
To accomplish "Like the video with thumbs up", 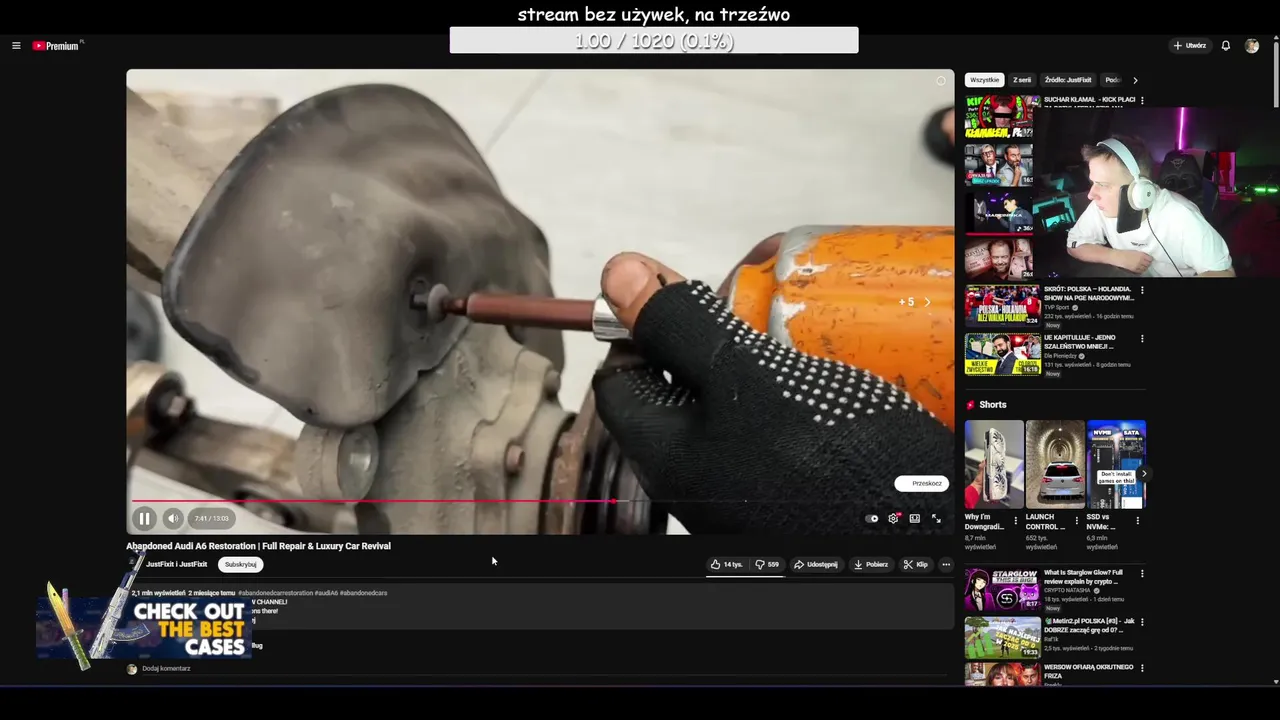I will (x=726, y=564).
